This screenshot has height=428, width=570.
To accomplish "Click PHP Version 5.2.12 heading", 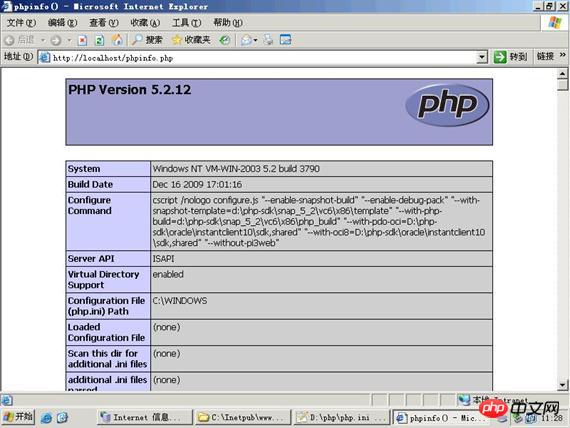I will coord(129,90).
